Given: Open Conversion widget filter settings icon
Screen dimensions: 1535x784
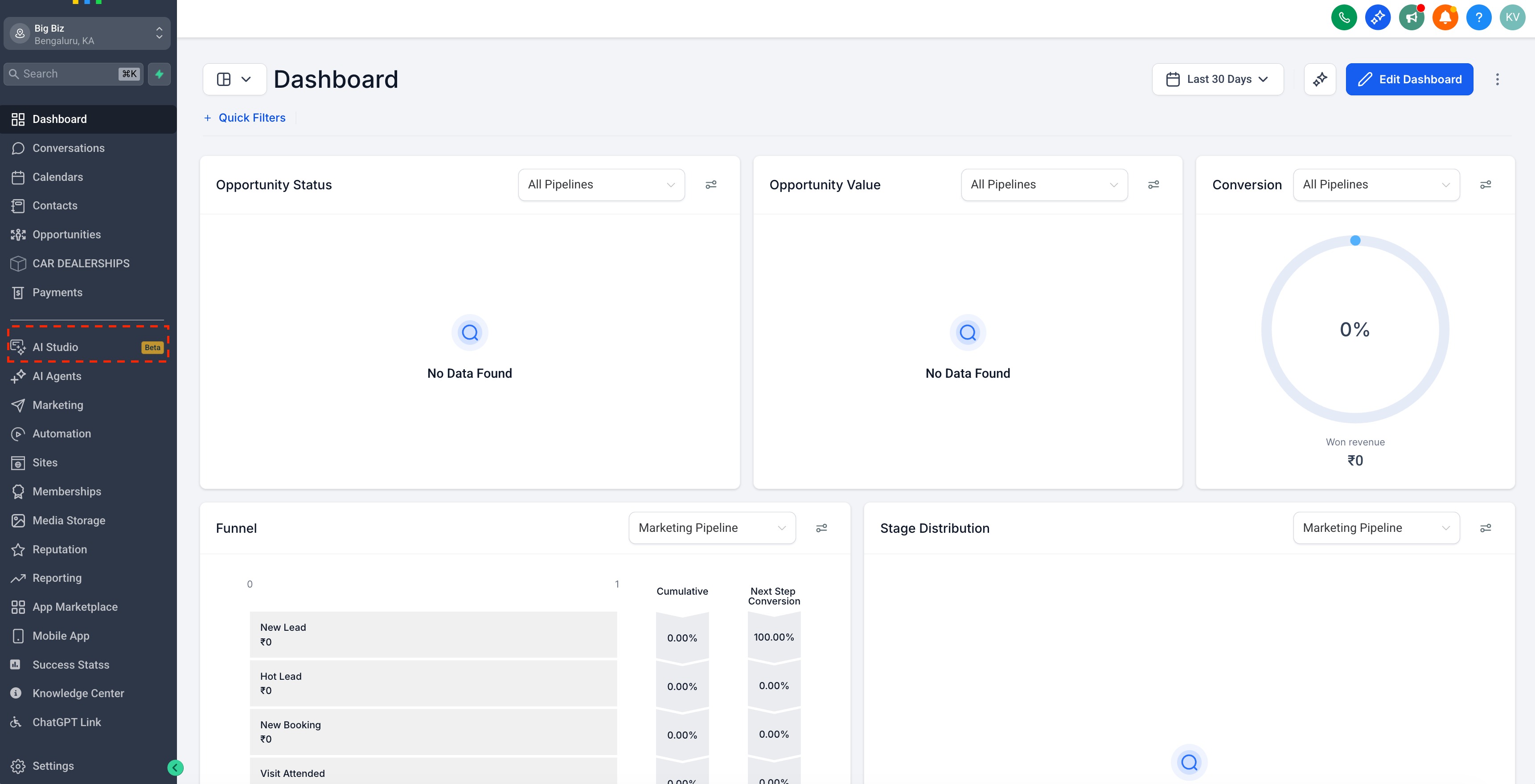Looking at the screenshot, I should [1486, 185].
